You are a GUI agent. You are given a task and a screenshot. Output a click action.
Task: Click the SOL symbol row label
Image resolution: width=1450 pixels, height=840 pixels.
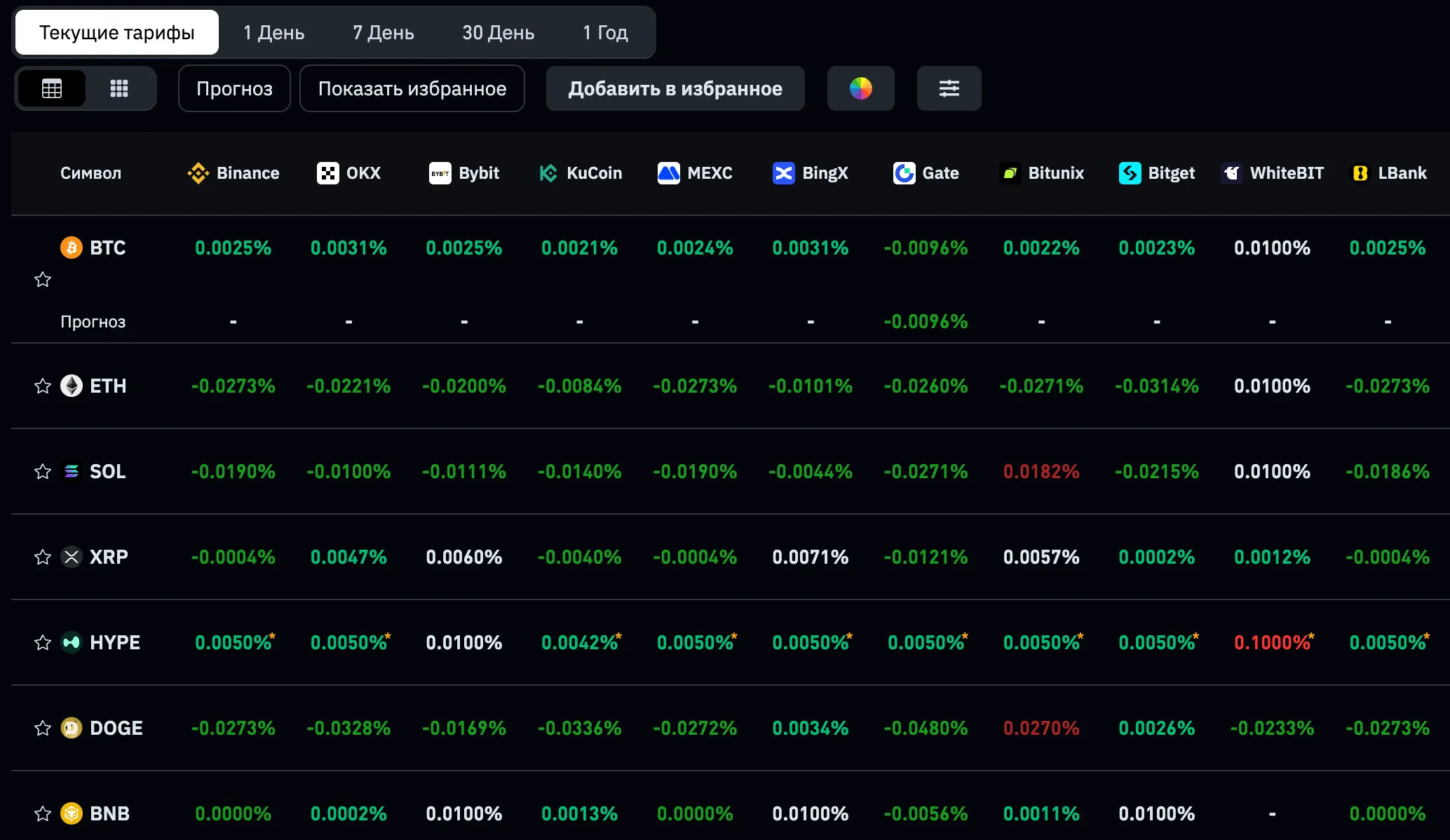click(107, 471)
